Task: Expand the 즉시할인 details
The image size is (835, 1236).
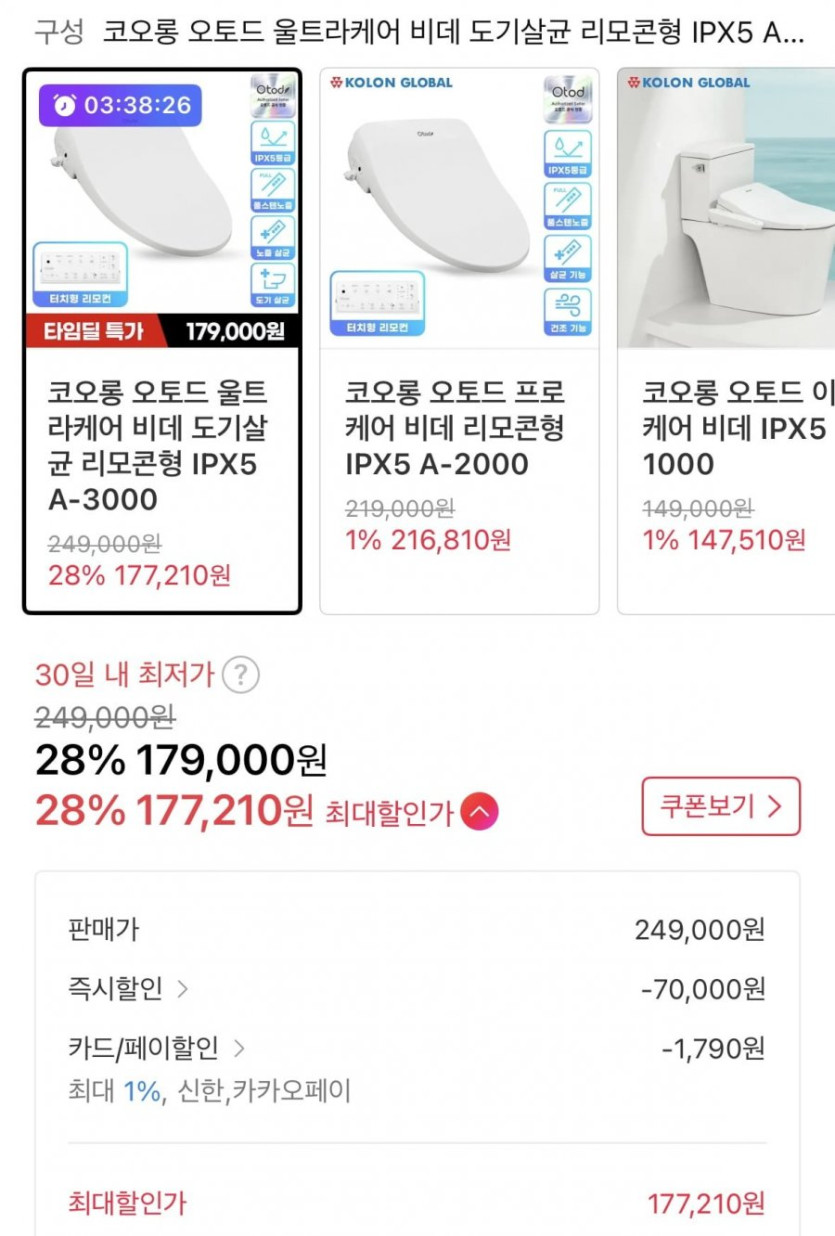Action: pos(181,990)
